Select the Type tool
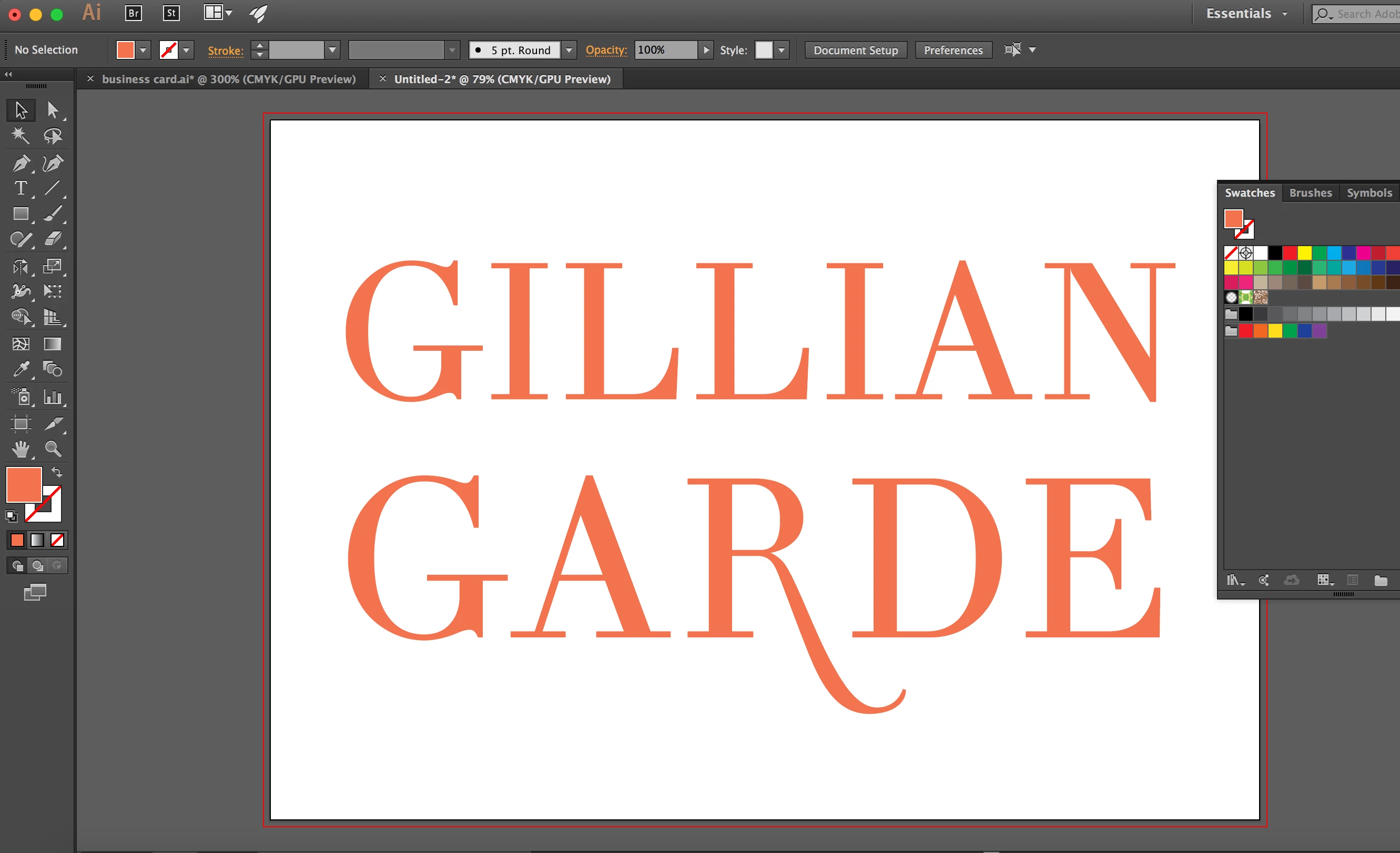Image resolution: width=1400 pixels, height=853 pixels. pyautogui.click(x=21, y=188)
